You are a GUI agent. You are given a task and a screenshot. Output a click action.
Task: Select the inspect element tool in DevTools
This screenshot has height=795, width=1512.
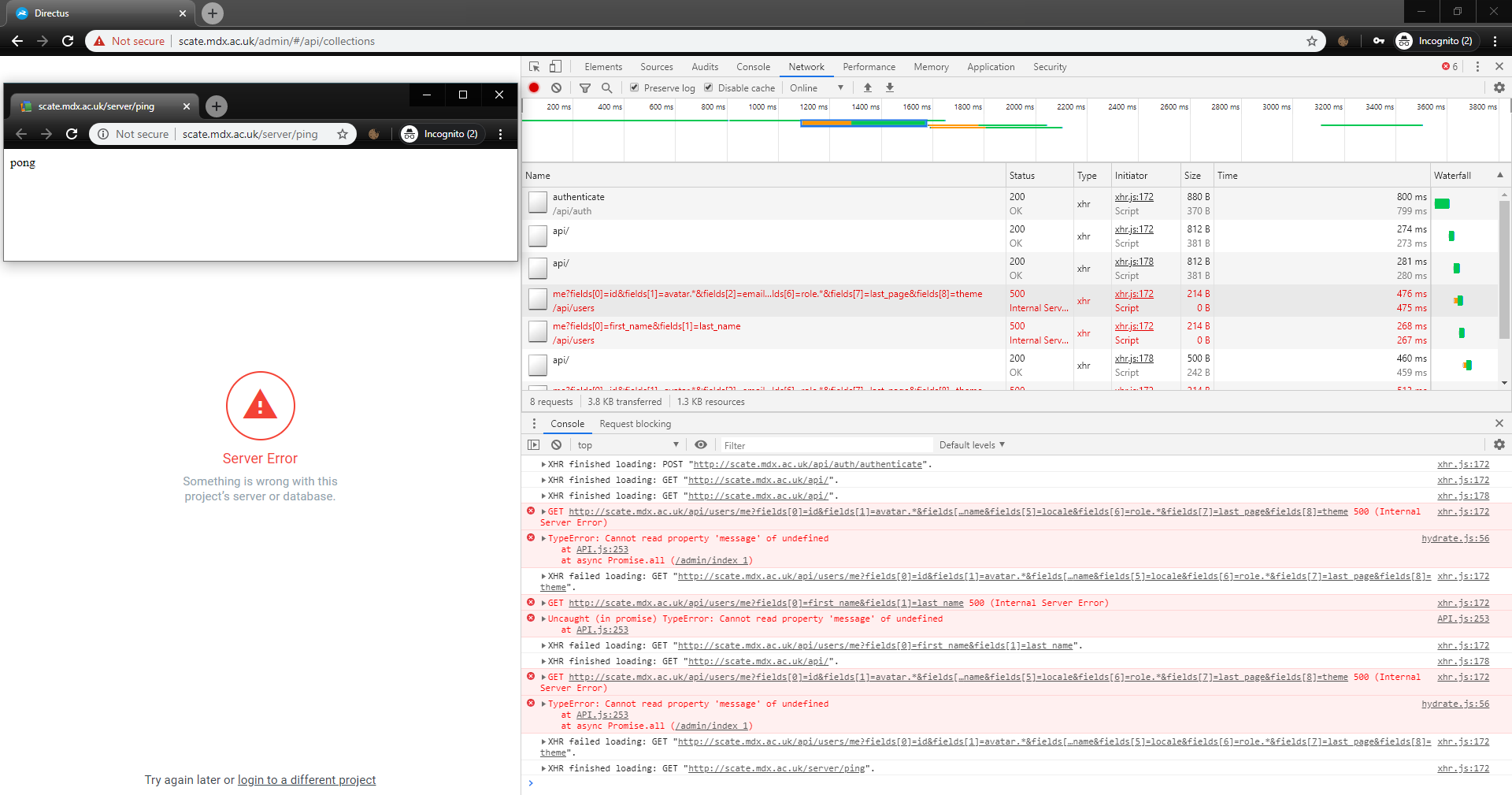tap(534, 66)
